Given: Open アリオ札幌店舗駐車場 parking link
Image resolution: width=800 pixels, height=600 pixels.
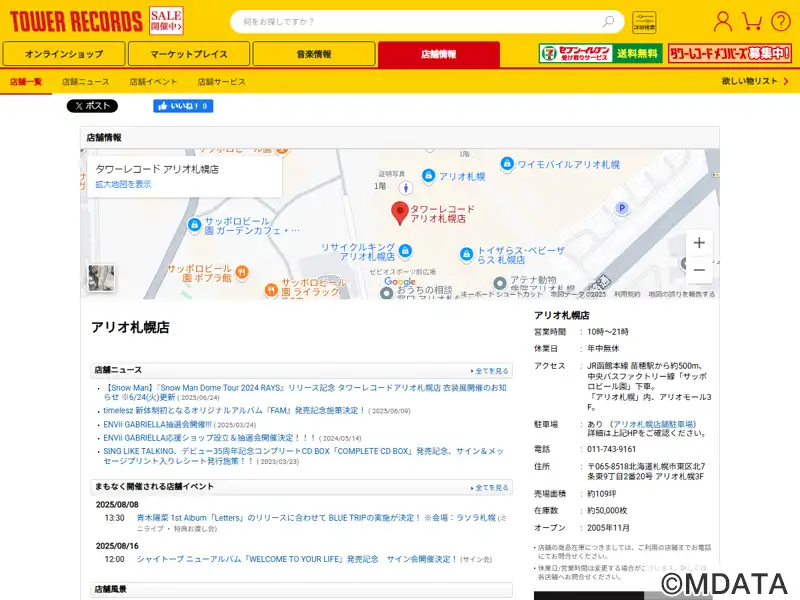Looking at the screenshot, I should (653, 424).
